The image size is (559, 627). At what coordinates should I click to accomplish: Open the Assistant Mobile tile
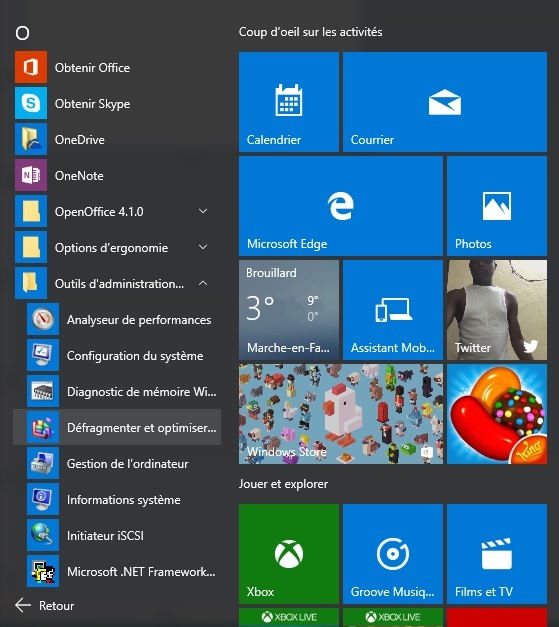(x=393, y=310)
